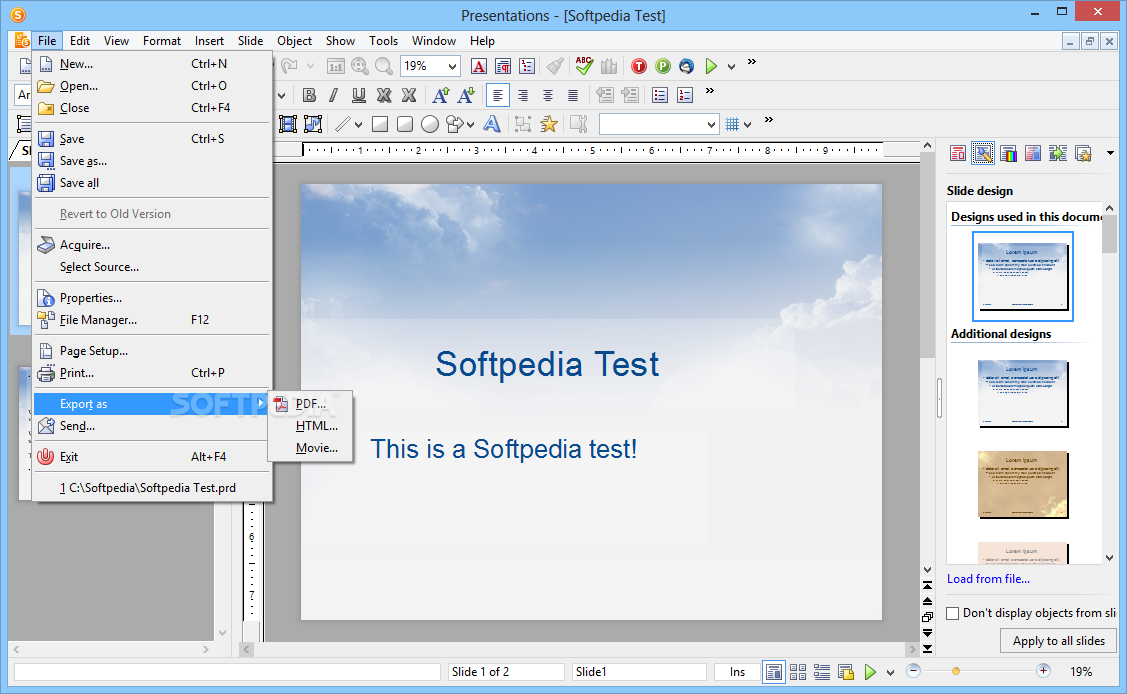Choose Export as PDF

[310, 404]
